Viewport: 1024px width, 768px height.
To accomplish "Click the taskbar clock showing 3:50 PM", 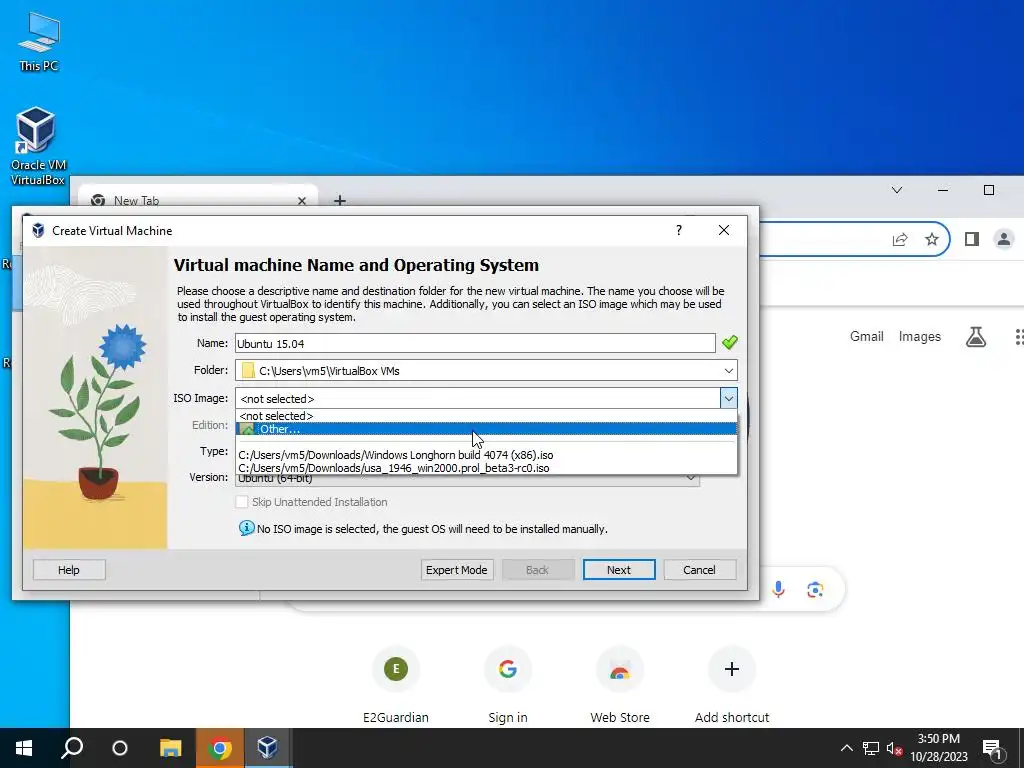I will click(x=938, y=748).
